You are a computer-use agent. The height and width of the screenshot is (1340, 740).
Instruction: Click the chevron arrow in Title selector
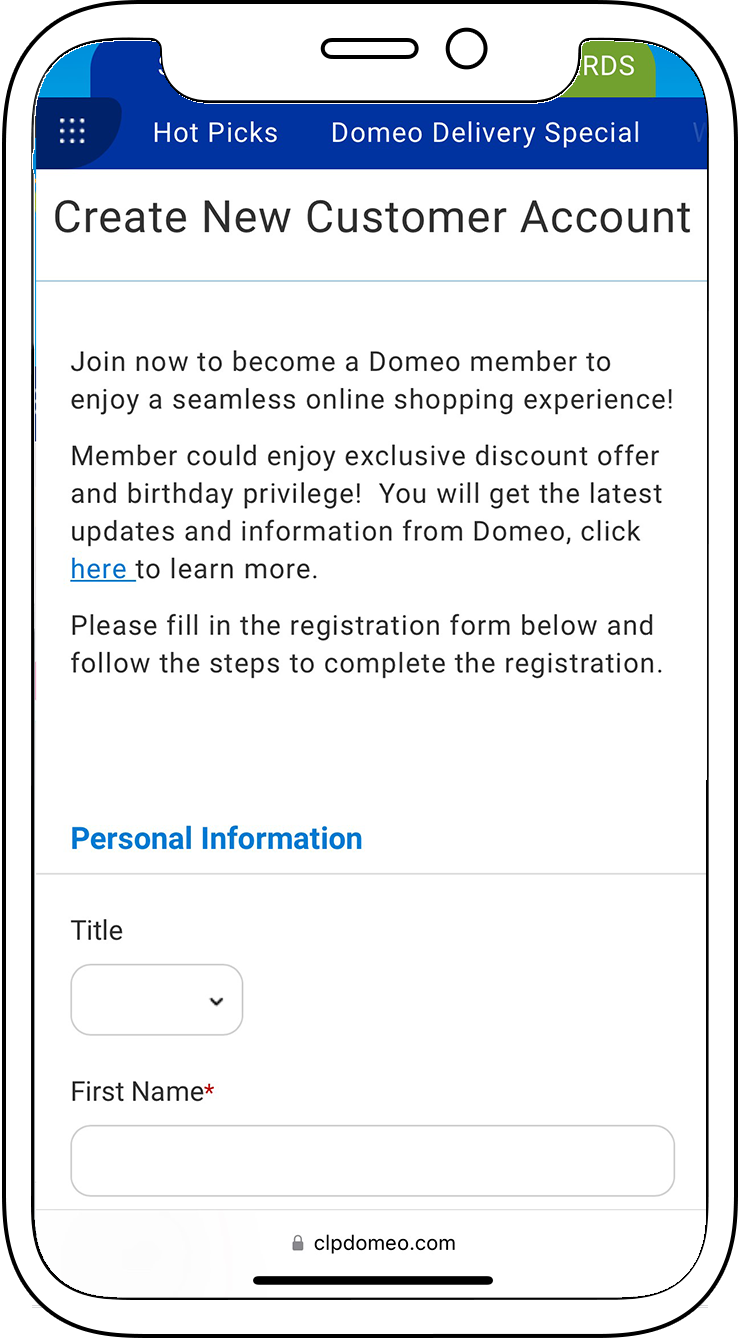tap(216, 1001)
